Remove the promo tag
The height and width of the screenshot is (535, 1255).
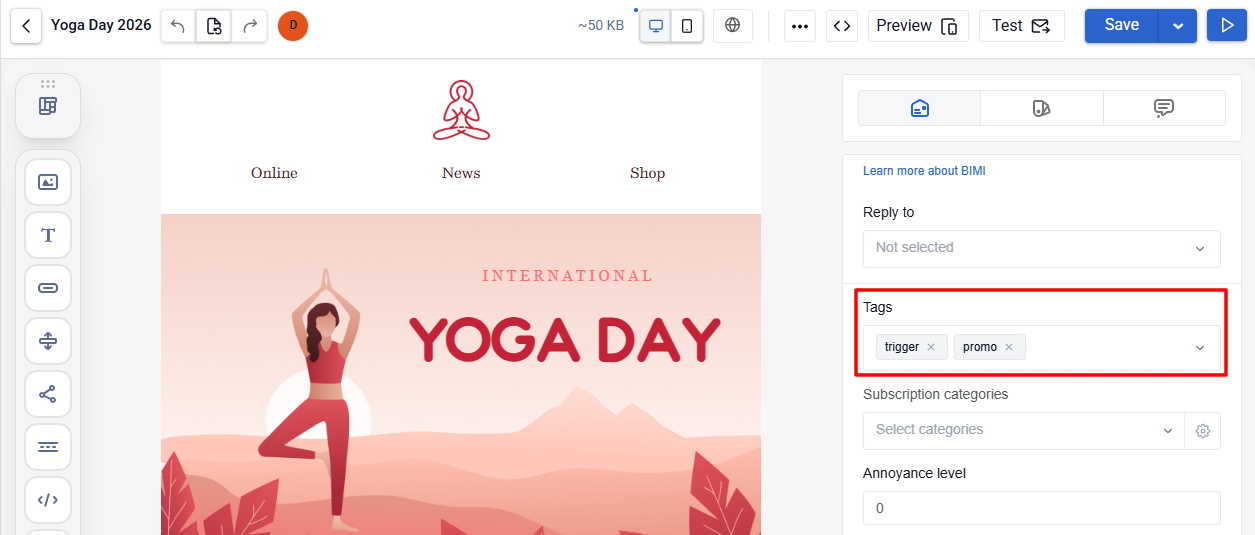1009,347
